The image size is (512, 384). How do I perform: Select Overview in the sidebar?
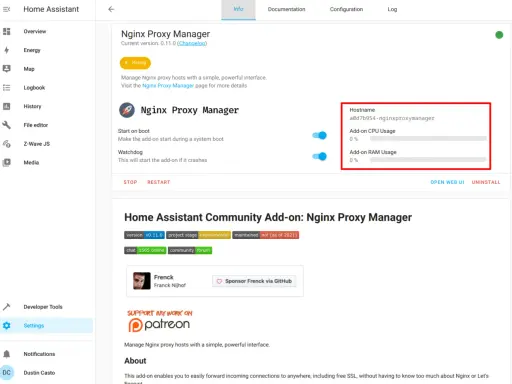click(47, 31)
